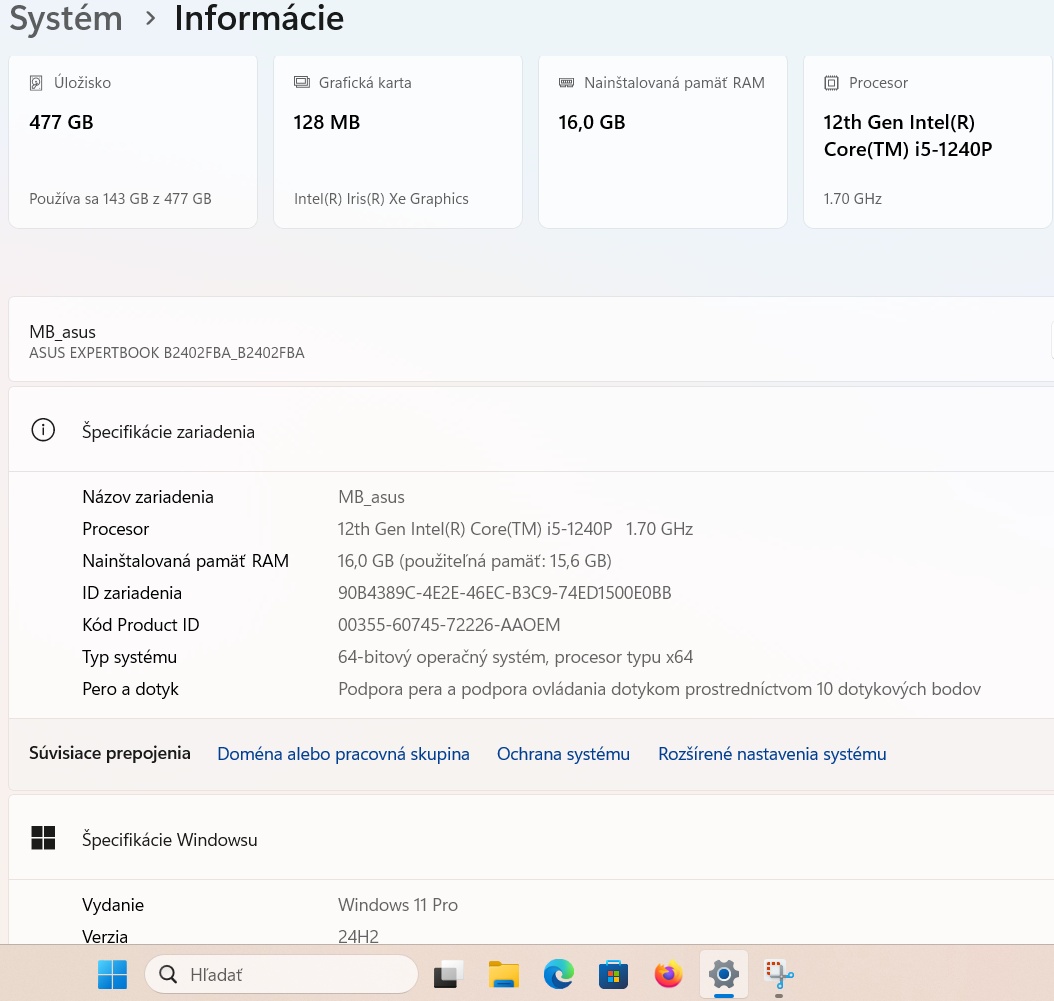Open Ochrana systému link

click(563, 753)
